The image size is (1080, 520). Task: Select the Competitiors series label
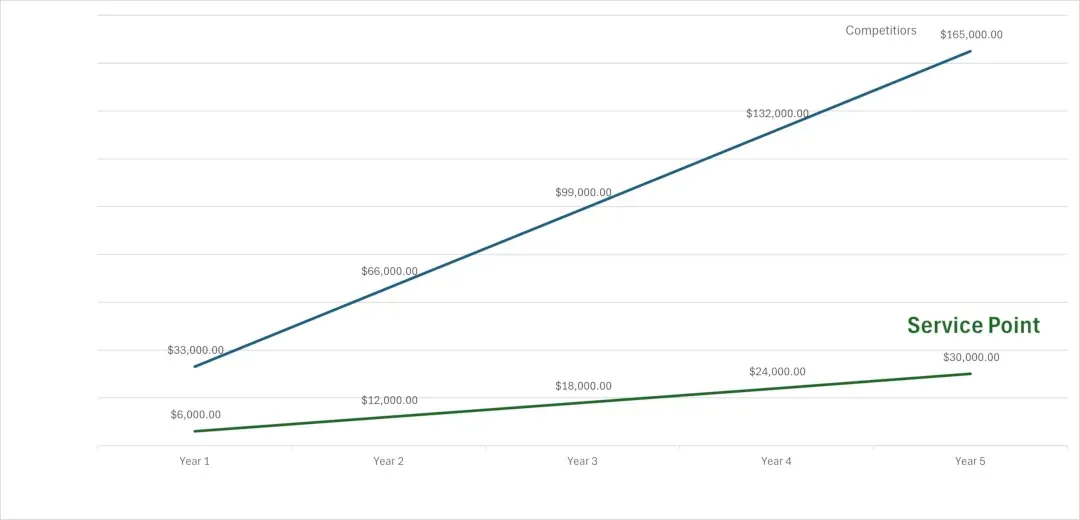click(881, 30)
